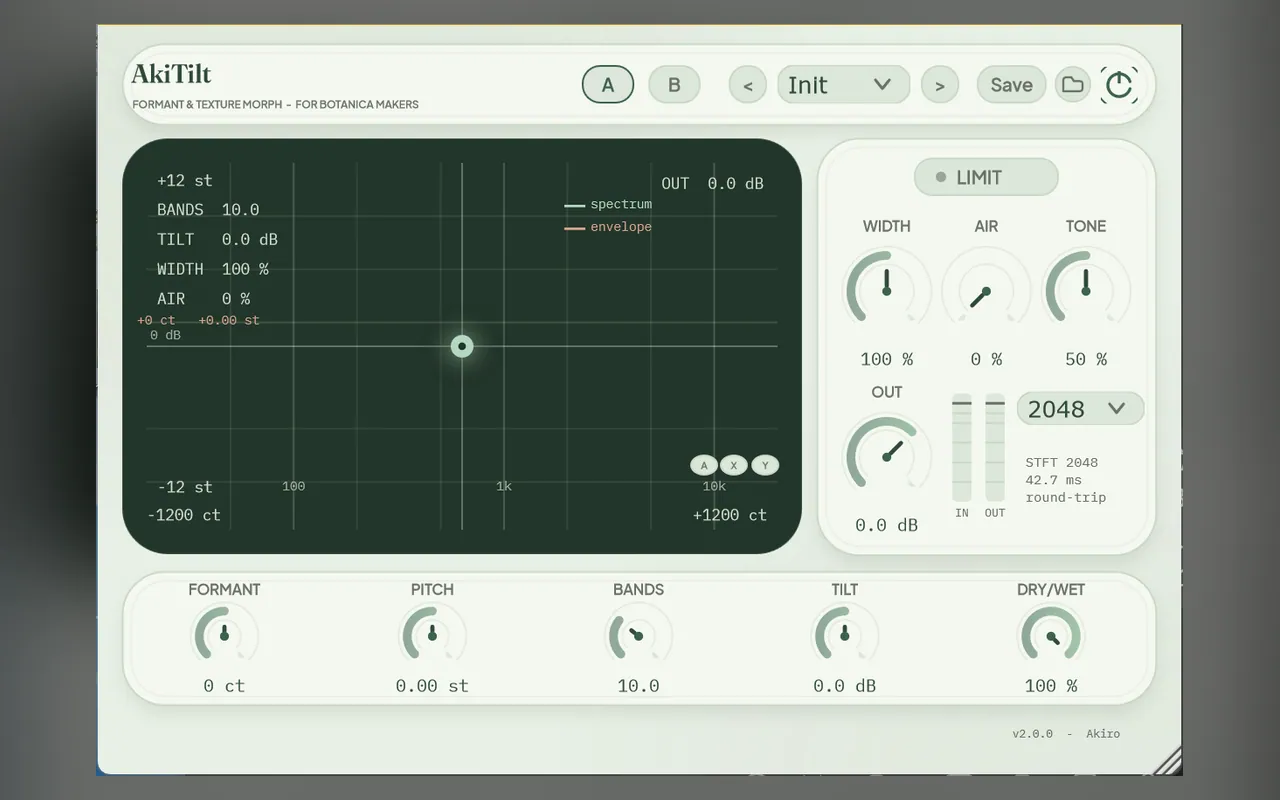Viewport: 1280px width, 800px height.
Task: Click the DRY/WET knob
Action: click(x=1051, y=634)
